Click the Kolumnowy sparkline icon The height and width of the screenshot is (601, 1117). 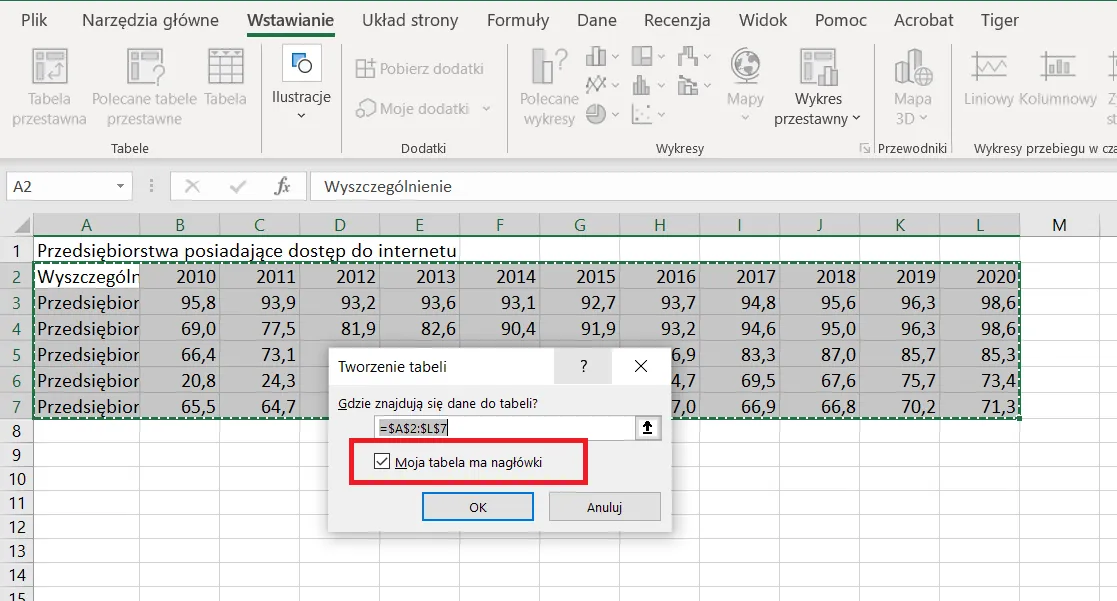pos(1057,67)
